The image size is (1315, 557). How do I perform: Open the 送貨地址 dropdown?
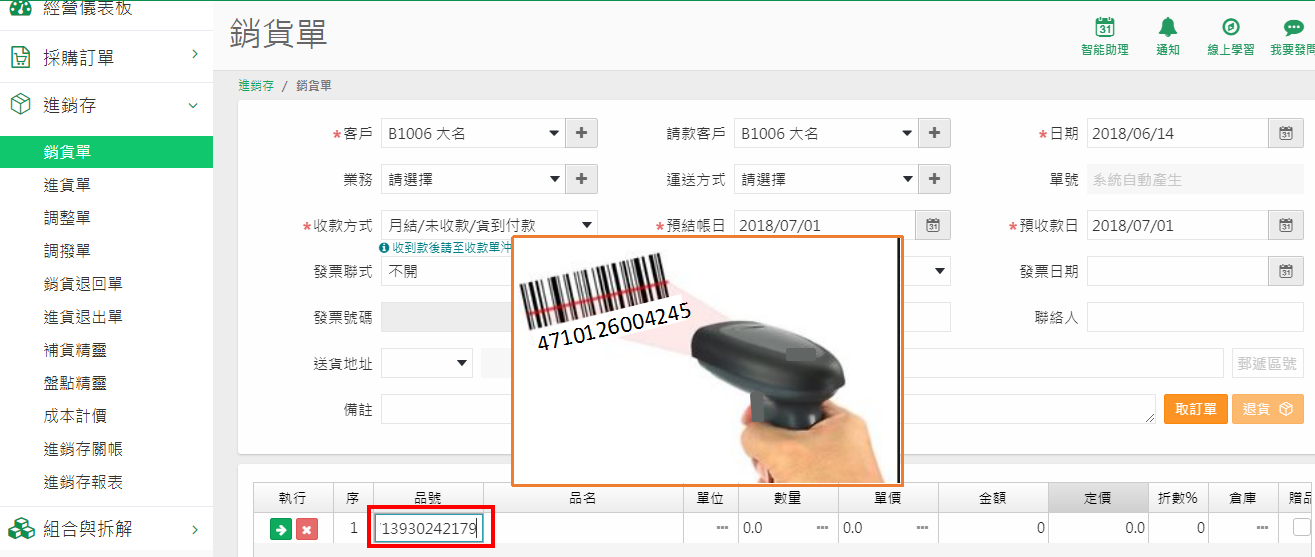[427, 363]
